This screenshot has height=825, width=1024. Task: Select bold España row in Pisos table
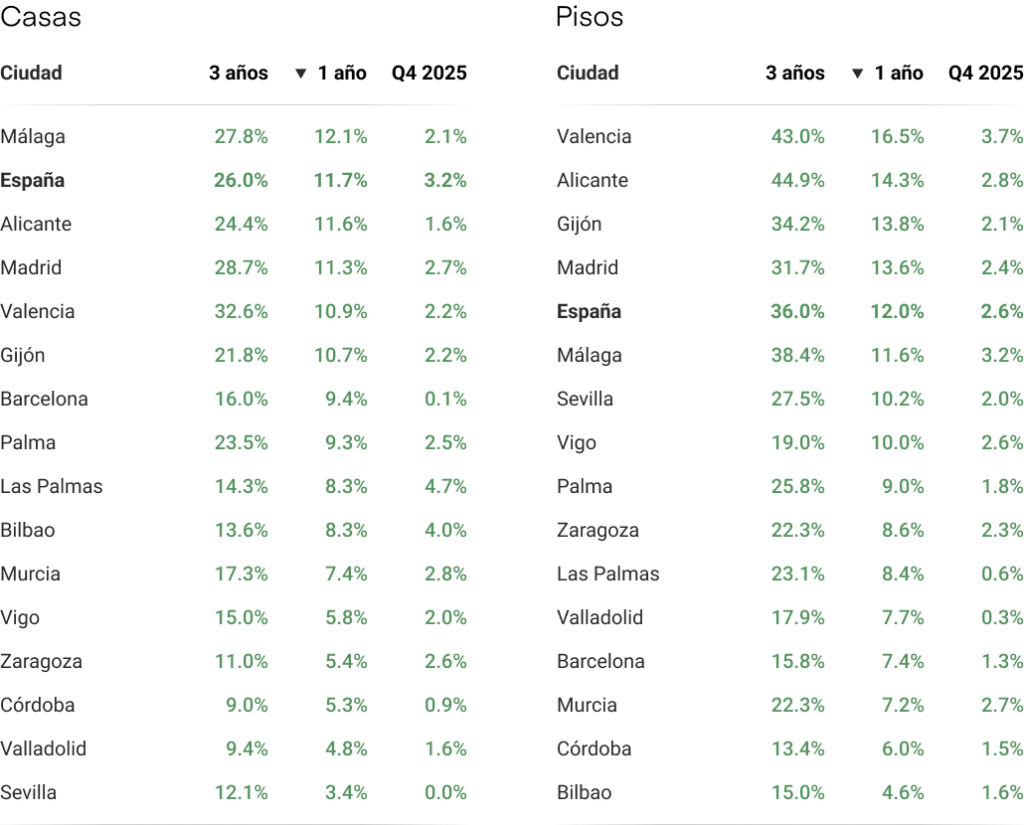point(589,312)
